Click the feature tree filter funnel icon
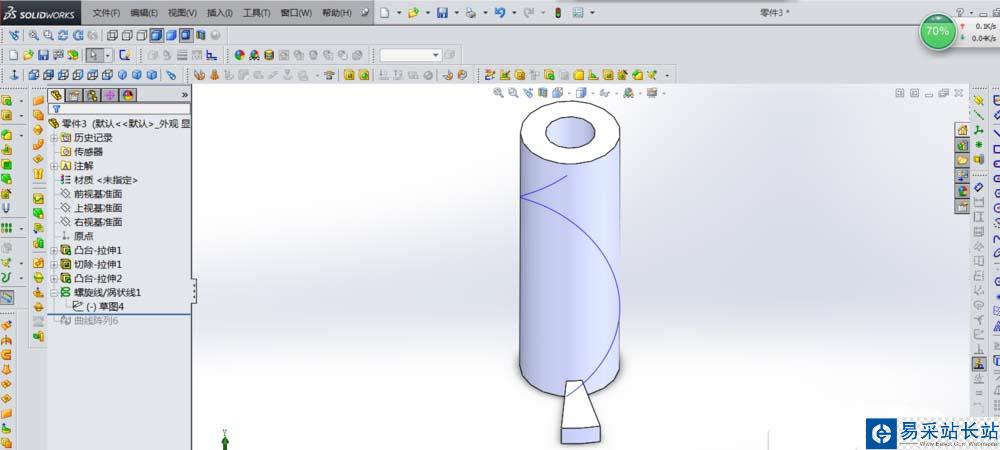The height and width of the screenshot is (450, 1000). click(x=56, y=109)
